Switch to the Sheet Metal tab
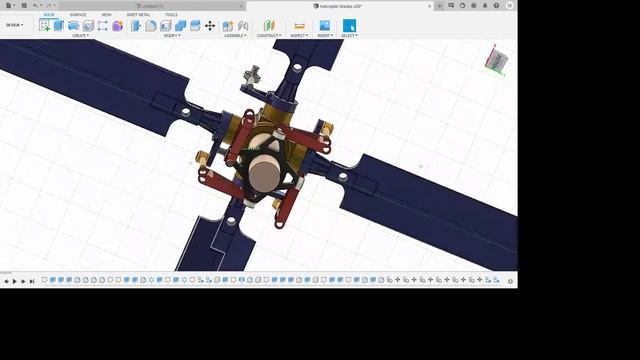The width and height of the screenshot is (640, 360). pyautogui.click(x=138, y=15)
